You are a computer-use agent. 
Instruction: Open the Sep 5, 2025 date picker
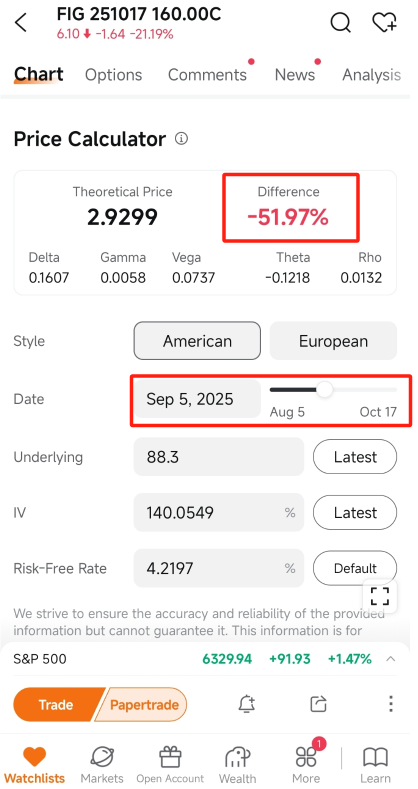point(197,399)
